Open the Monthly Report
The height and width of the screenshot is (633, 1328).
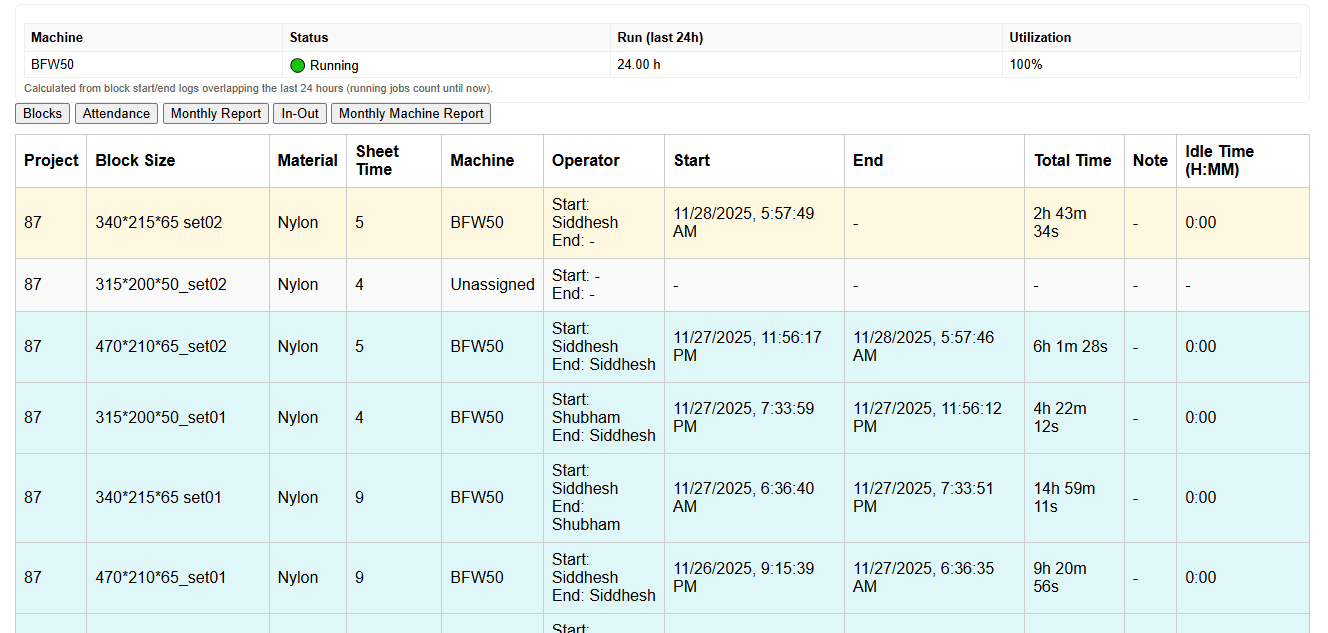215,113
